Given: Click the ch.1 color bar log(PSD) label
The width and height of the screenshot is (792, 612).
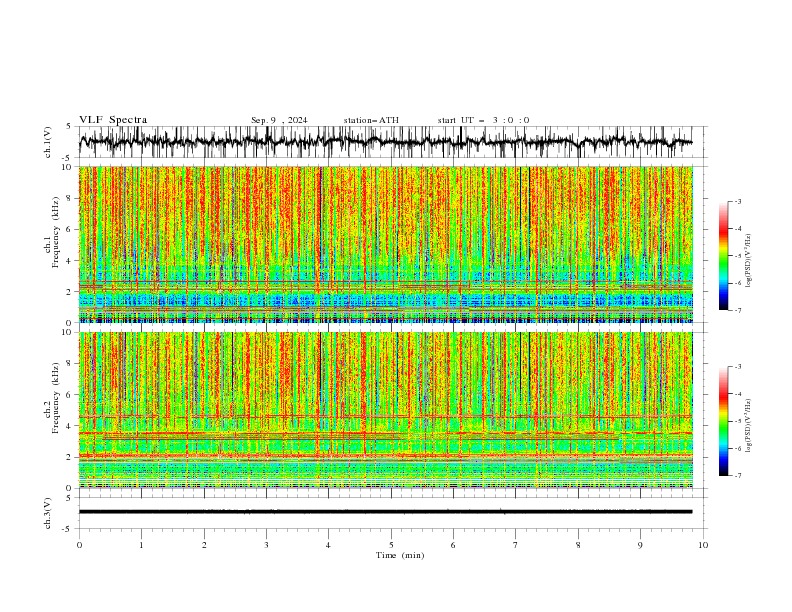Looking at the screenshot, I should coord(748,261).
